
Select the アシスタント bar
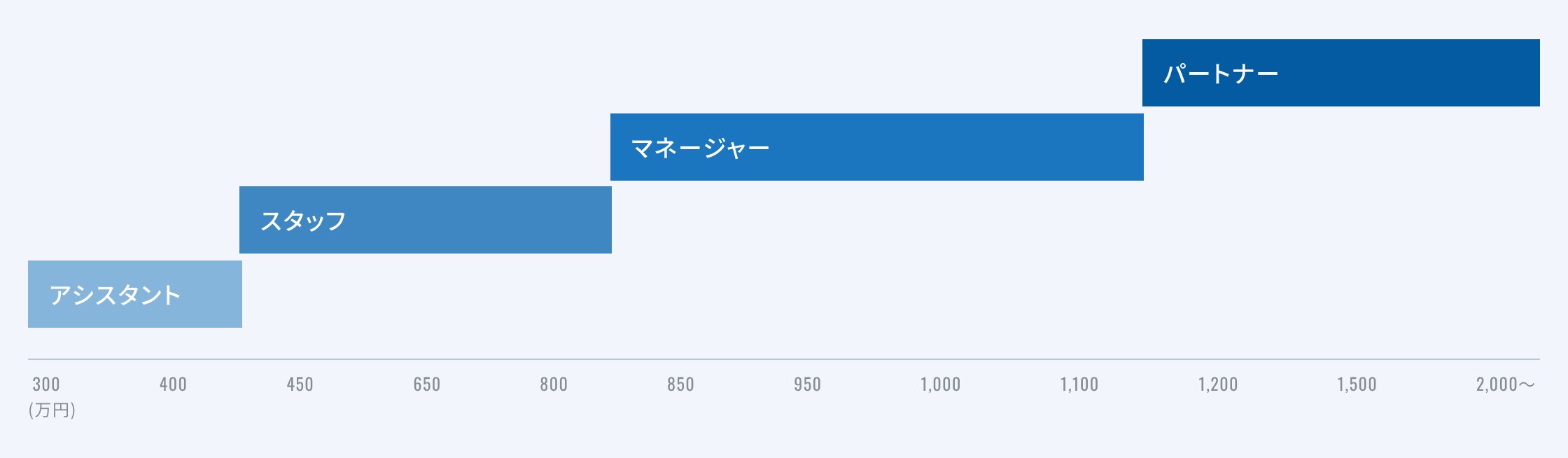135,294
